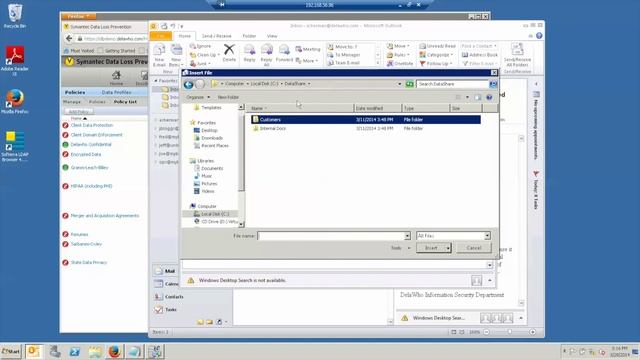Click Outlook zoom slider at bottom

[x=509, y=332]
